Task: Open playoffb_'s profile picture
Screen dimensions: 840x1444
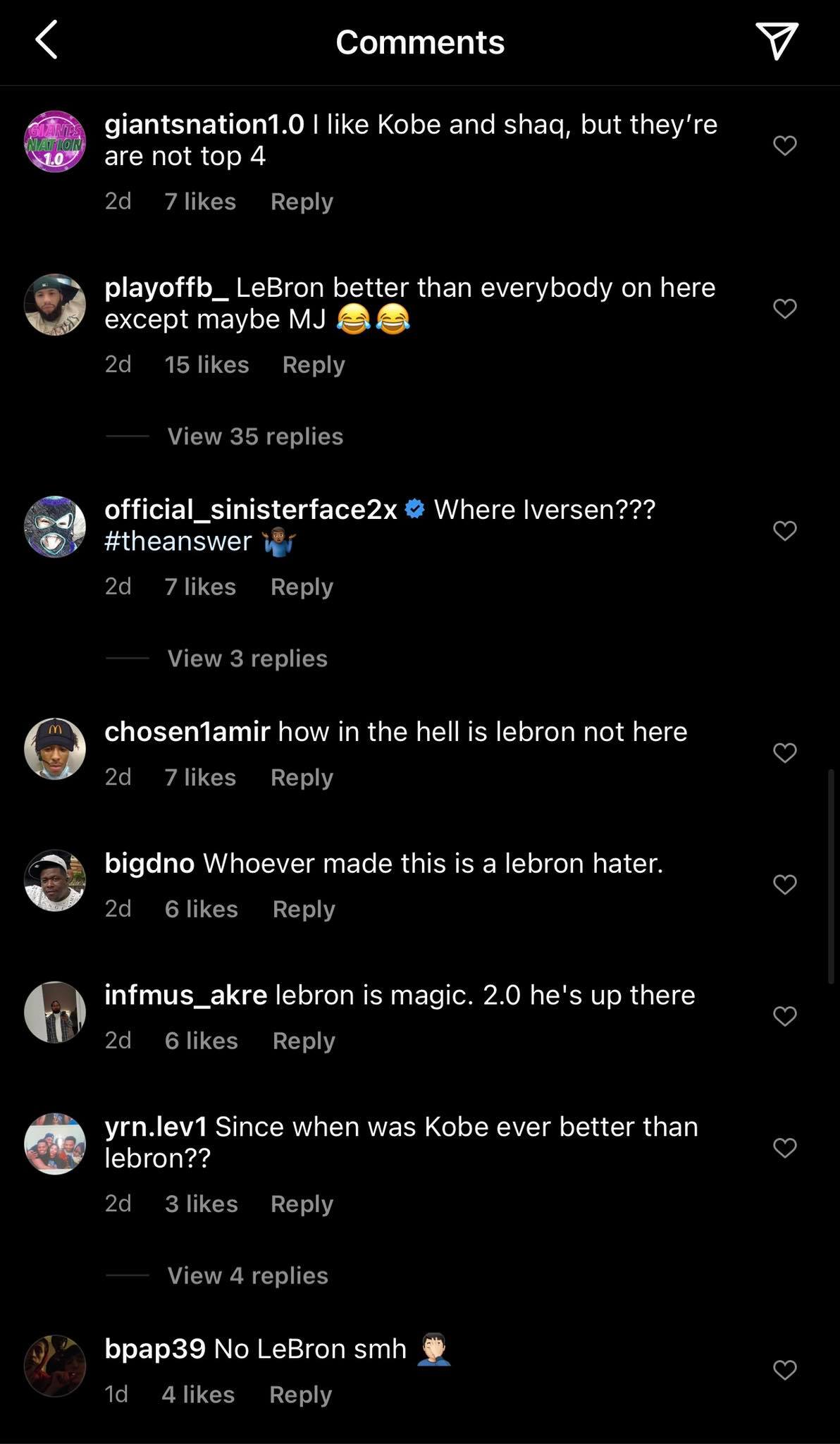Action: (55, 305)
